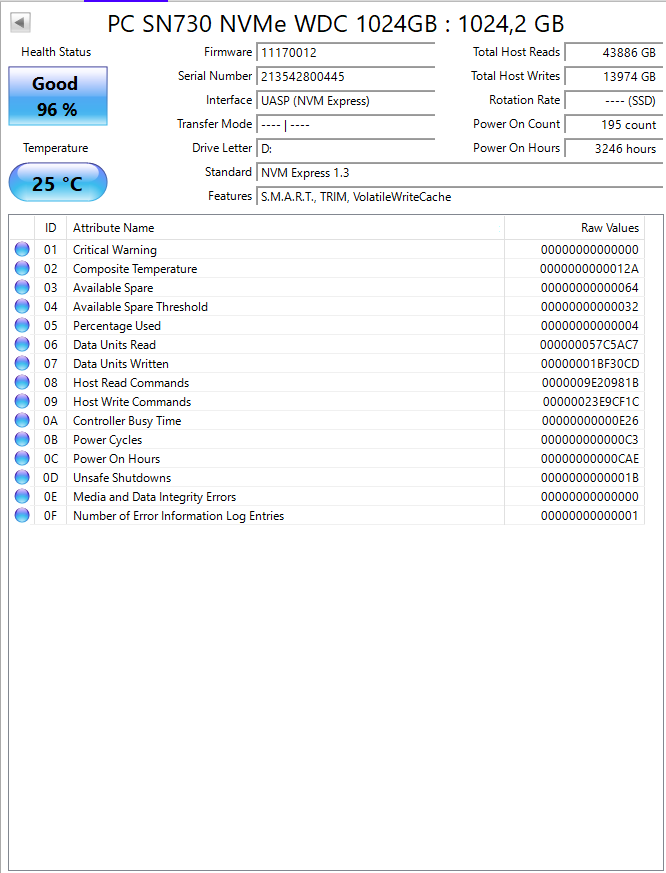The height and width of the screenshot is (873, 666).
Task: Click raw value 00000000000001
Action: tap(590, 516)
